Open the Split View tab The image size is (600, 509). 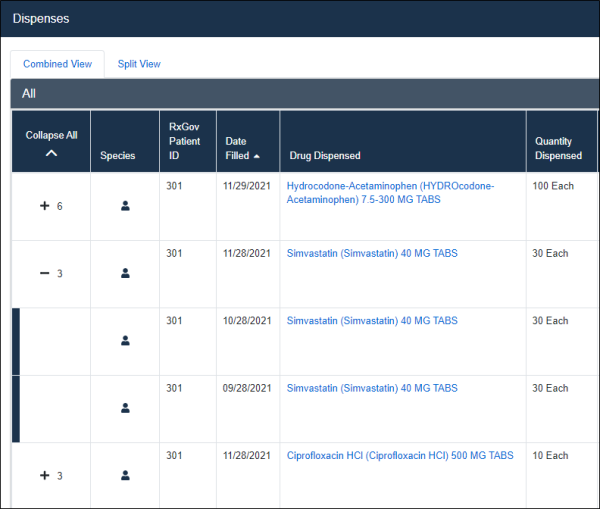click(x=139, y=64)
